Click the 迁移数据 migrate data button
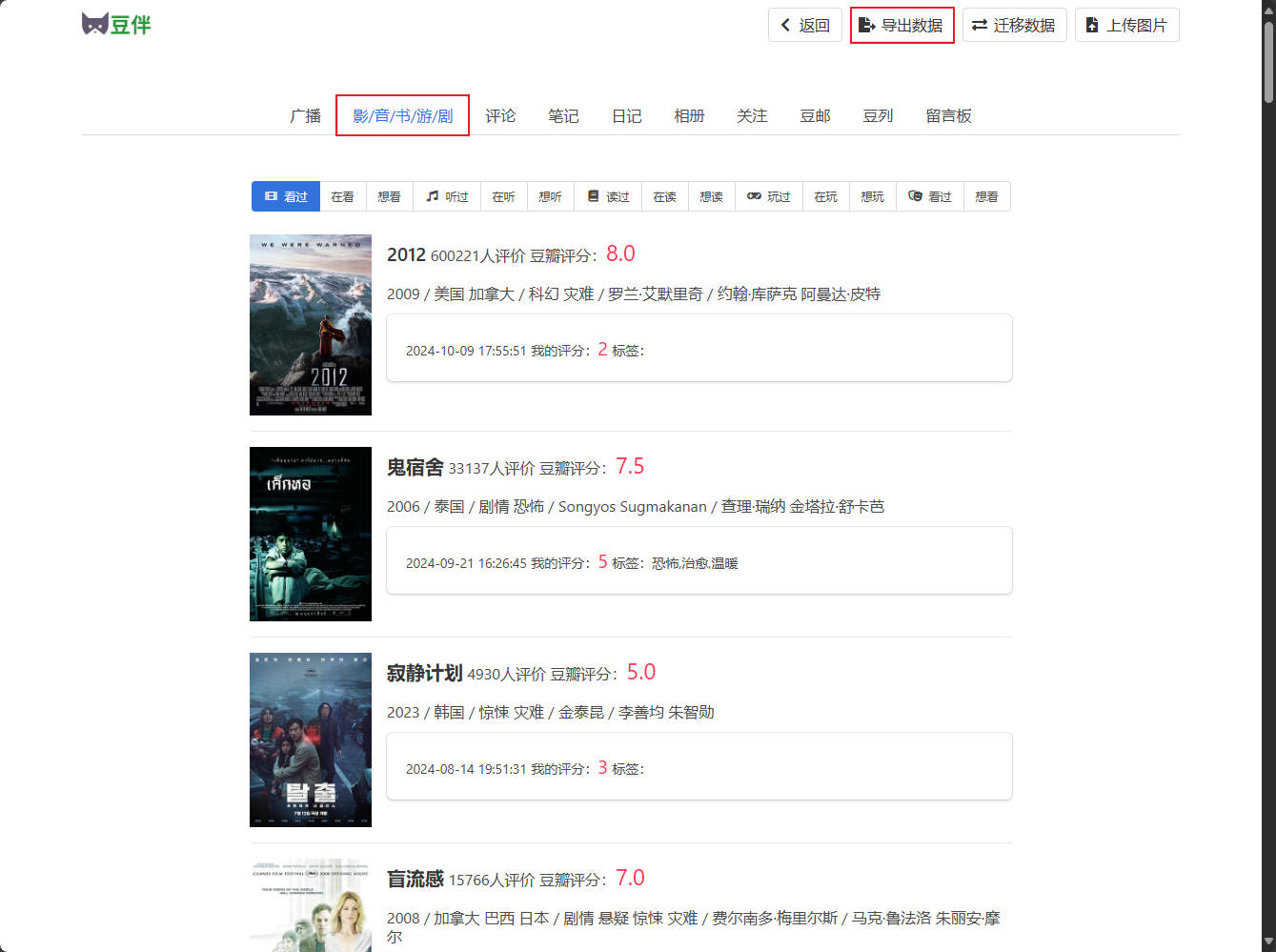The width and height of the screenshot is (1276, 952). click(x=1013, y=26)
